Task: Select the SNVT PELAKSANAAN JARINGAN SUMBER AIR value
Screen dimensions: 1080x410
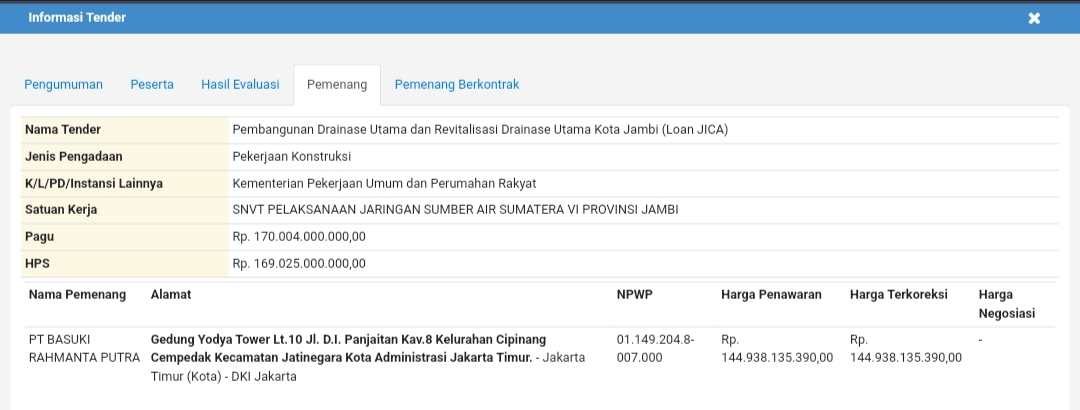Action: click(455, 209)
